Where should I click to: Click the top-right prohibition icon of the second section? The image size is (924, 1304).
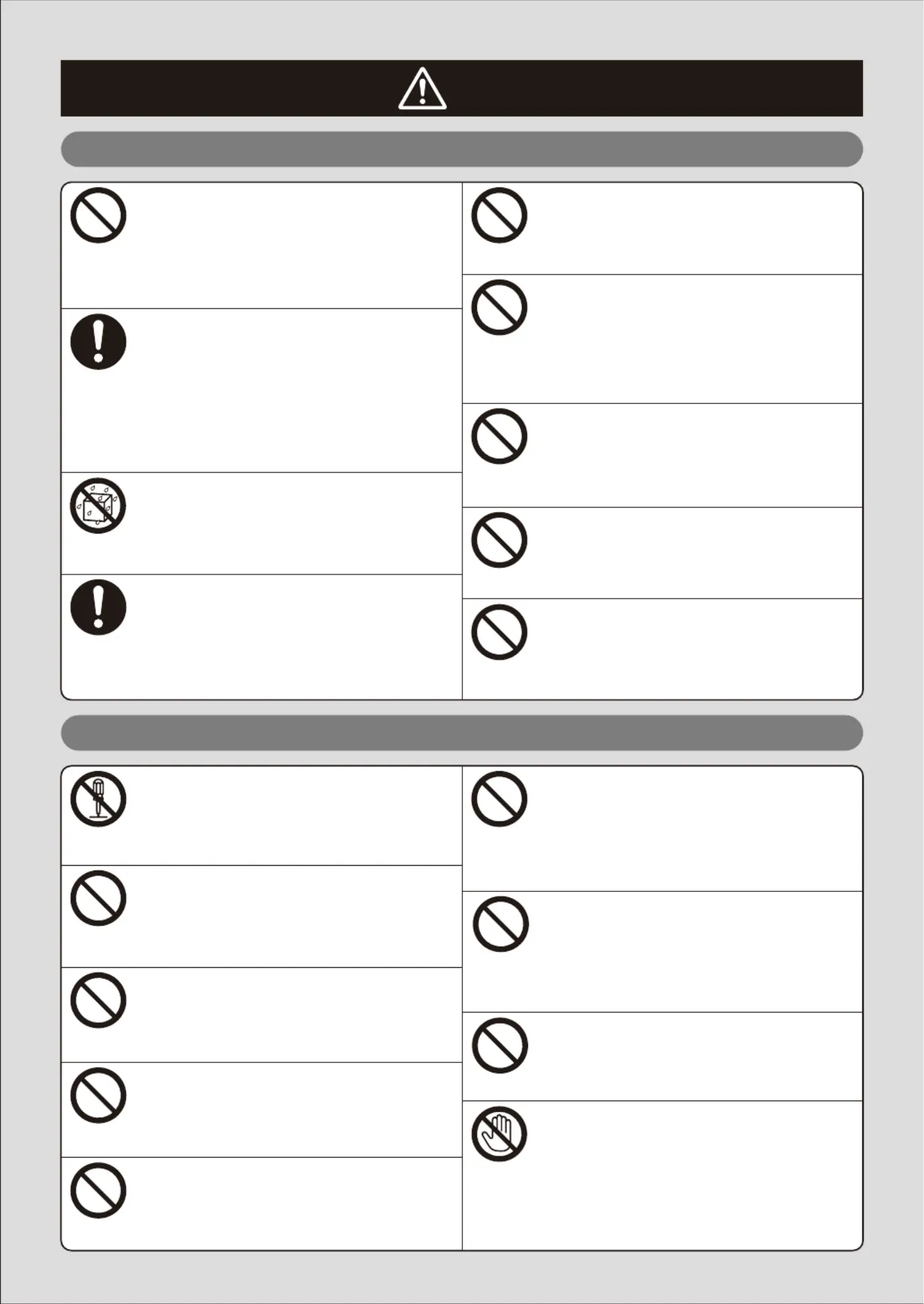[499, 799]
